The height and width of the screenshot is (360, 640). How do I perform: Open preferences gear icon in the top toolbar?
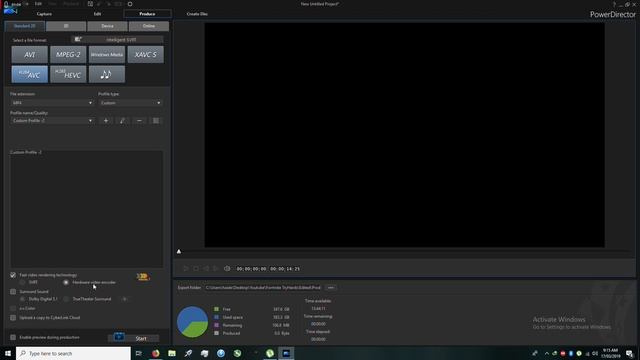[x=130, y=4]
